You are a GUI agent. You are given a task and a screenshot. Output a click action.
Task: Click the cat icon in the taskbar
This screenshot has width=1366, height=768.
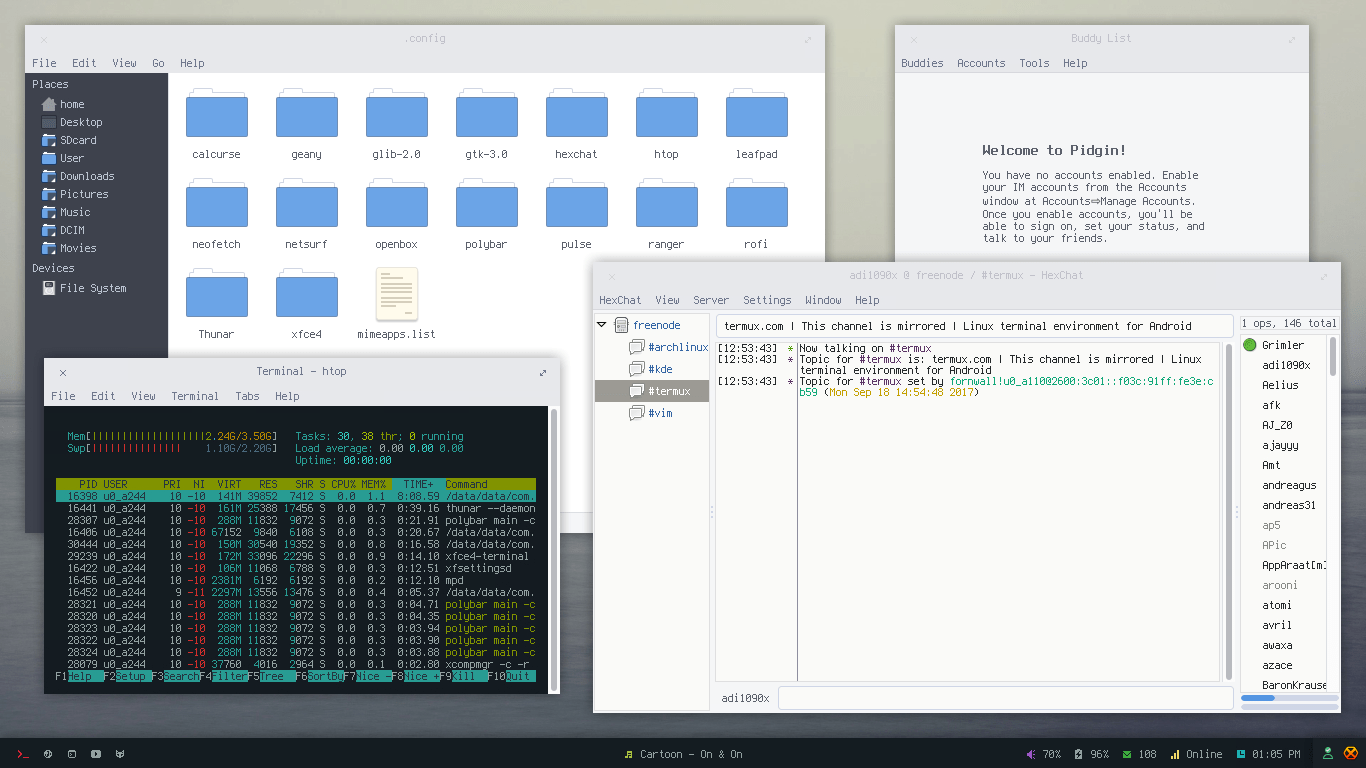tap(120, 754)
